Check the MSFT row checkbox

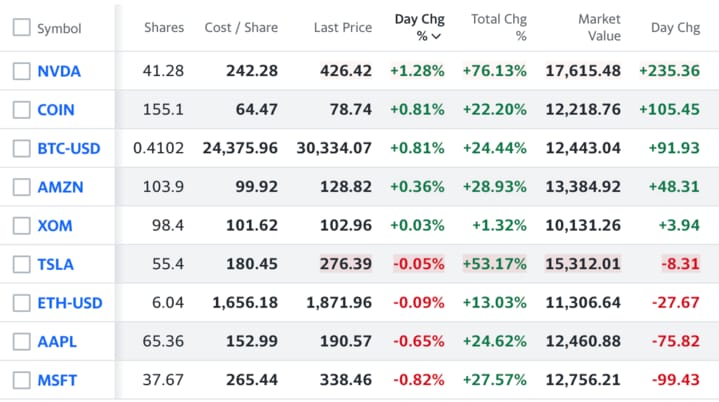pos(21,380)
